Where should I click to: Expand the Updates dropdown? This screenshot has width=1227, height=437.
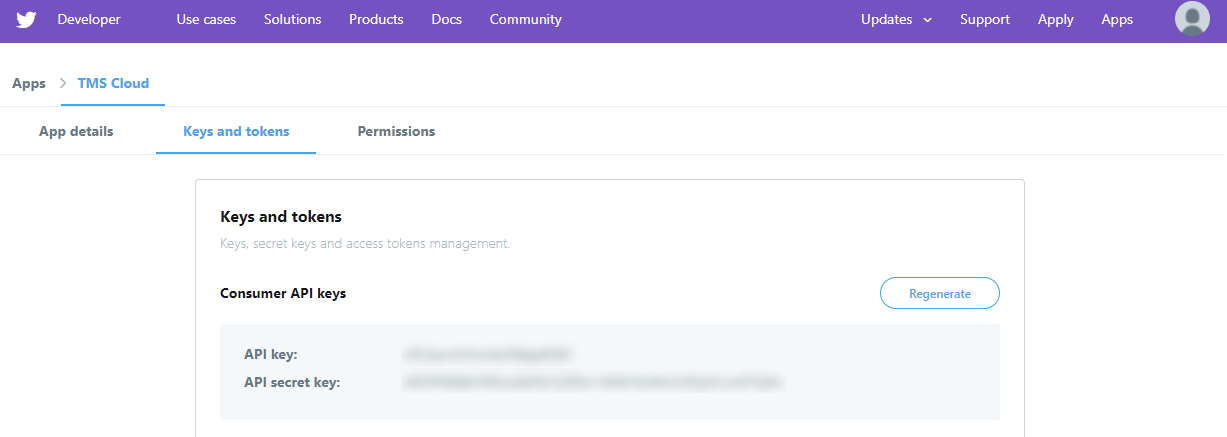click(896, 20)
